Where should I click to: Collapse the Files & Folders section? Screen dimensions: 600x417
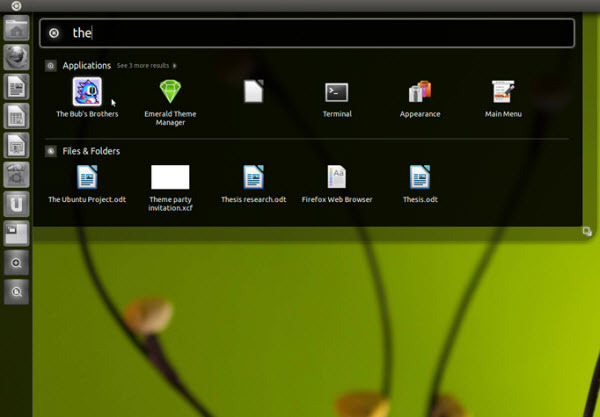click(x=51, y=151)
